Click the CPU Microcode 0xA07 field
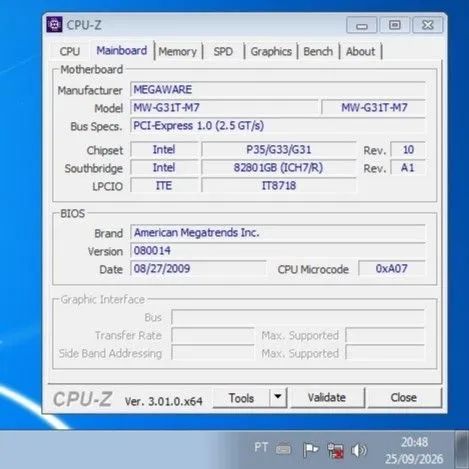Image resolution: width=469 pixels, height=469 pixels. click(x=392, y=269)
